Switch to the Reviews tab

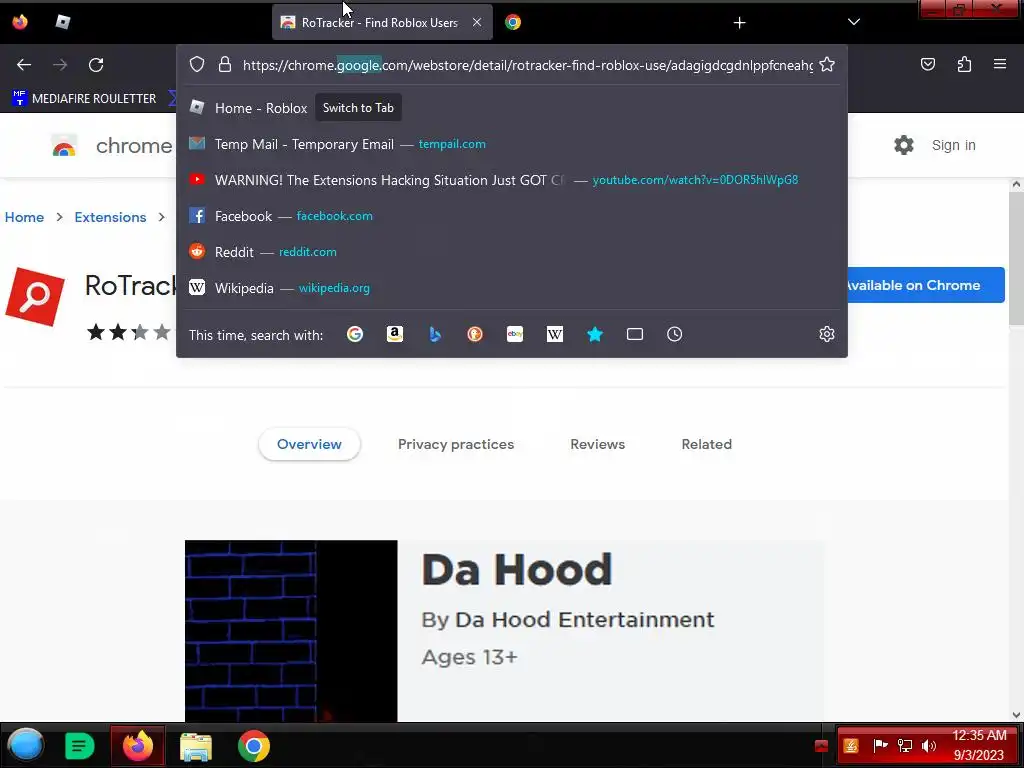(598, 444)
